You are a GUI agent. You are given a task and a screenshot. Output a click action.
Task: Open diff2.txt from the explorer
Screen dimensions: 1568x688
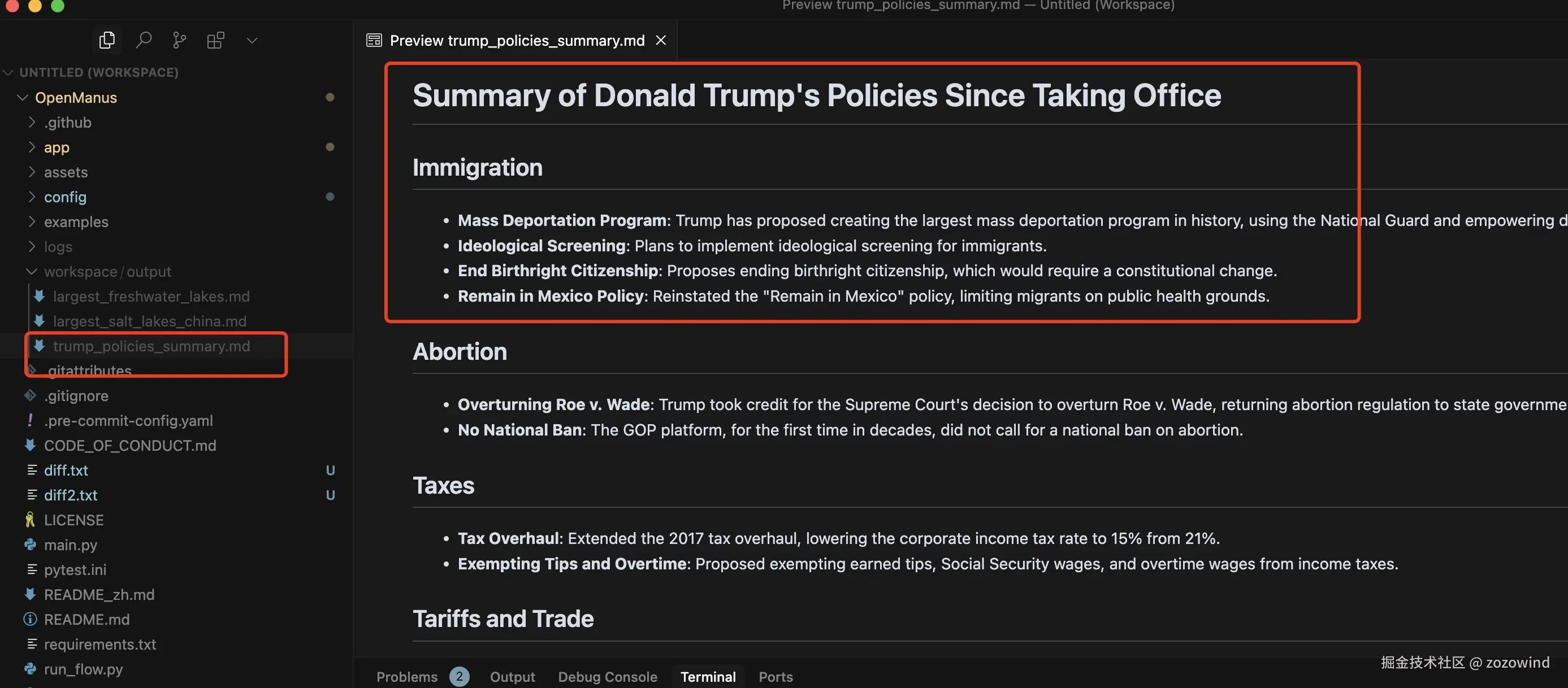coord(71,495)
